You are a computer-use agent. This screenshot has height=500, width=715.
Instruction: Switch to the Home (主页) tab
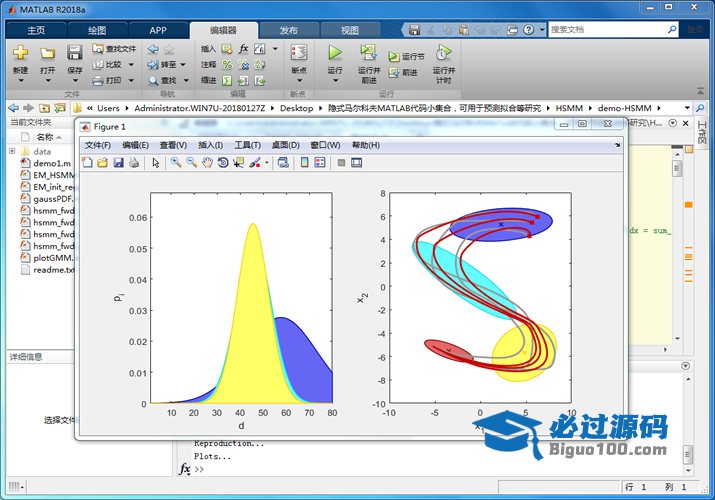coord(36,30)
